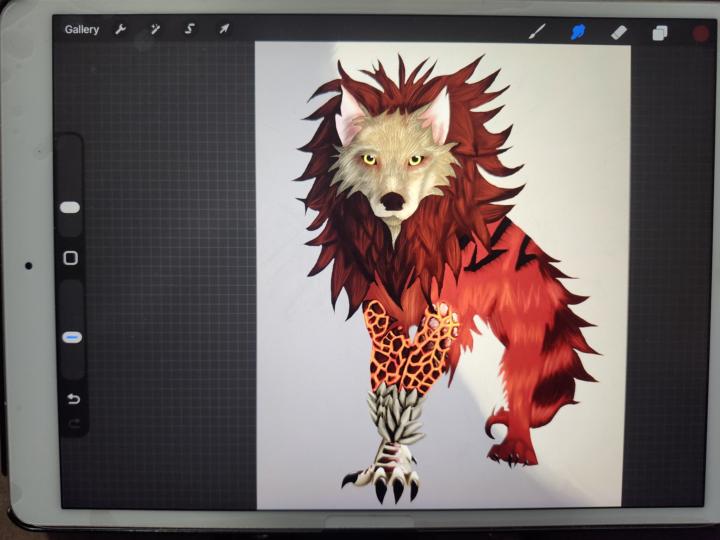This screenshot has width=720, height=540.
Task: Open the Layers panel
Action: click(x=659, y=33)
